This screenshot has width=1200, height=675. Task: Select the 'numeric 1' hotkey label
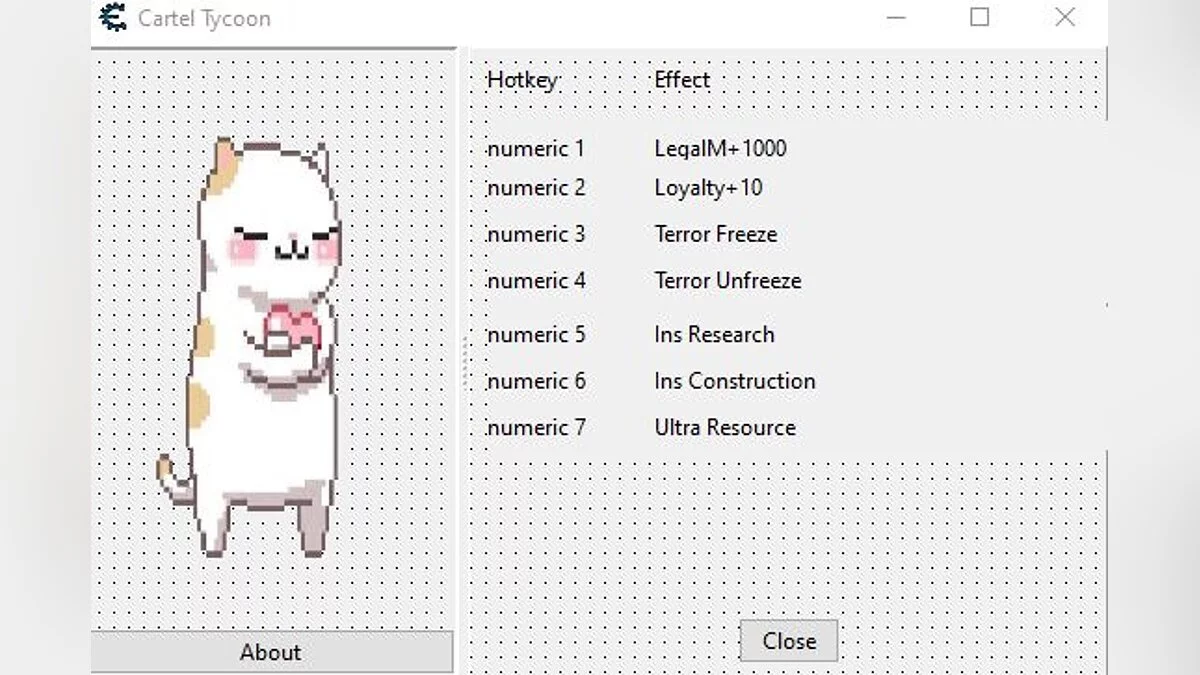click(536, 149)
